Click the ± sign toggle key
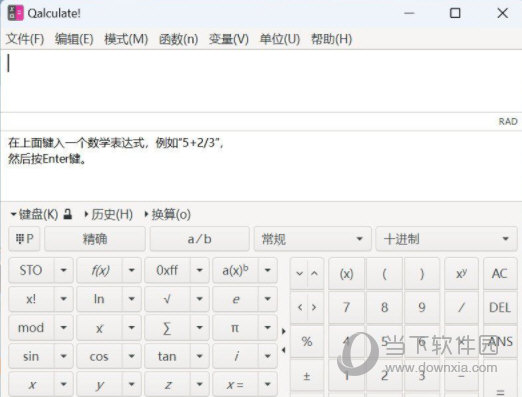 click(x=307, y=376)
